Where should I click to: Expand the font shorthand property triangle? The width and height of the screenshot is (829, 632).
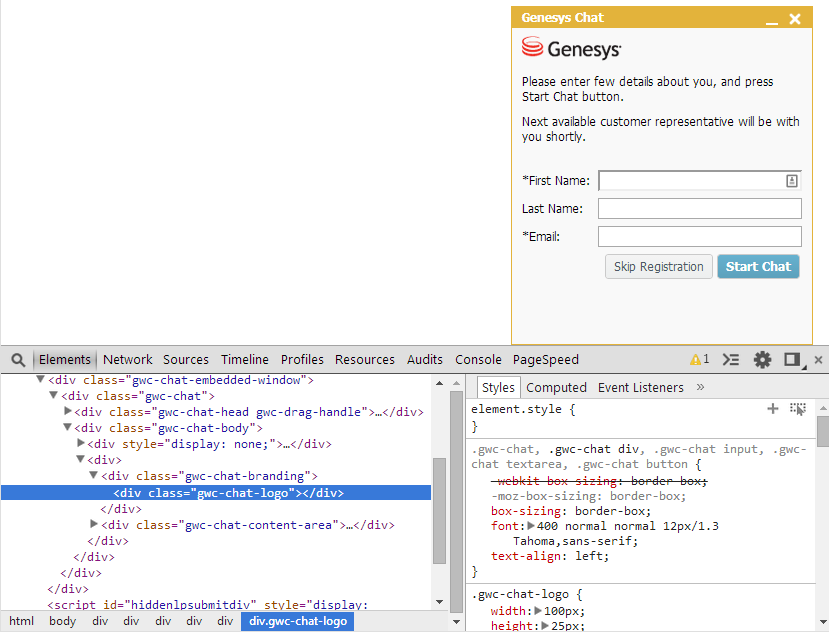[x=531, y=526]
